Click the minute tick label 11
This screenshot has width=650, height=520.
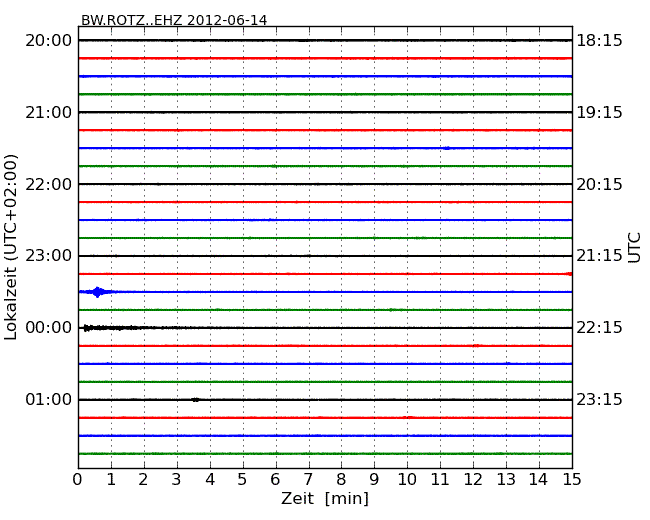(x=440, y=479)
